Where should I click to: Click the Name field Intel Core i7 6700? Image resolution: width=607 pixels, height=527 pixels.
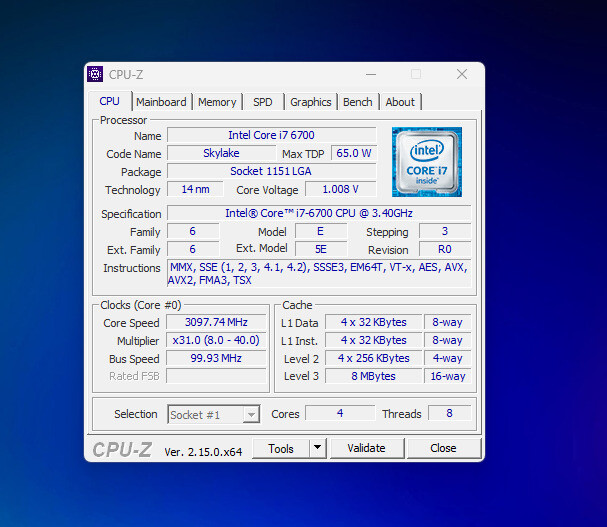coord(271,135)
